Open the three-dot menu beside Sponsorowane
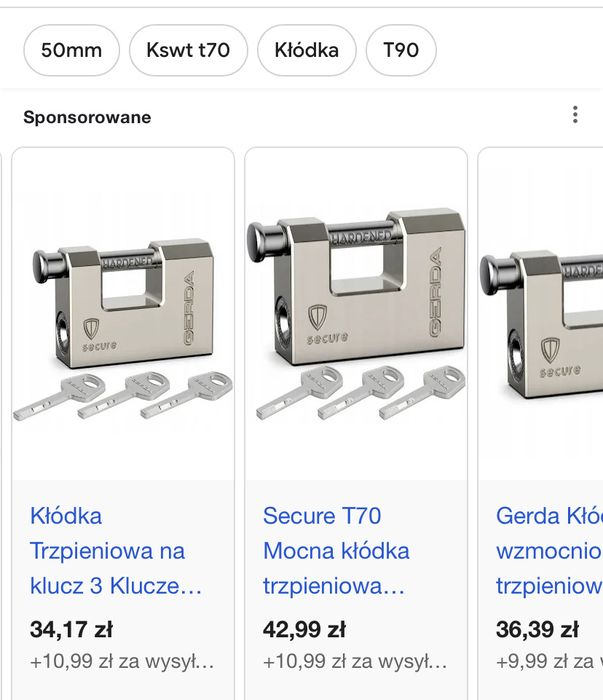Image resolution: width=603 pixels, height=700 pixels. pyautogui.click(x=575, y=115)
